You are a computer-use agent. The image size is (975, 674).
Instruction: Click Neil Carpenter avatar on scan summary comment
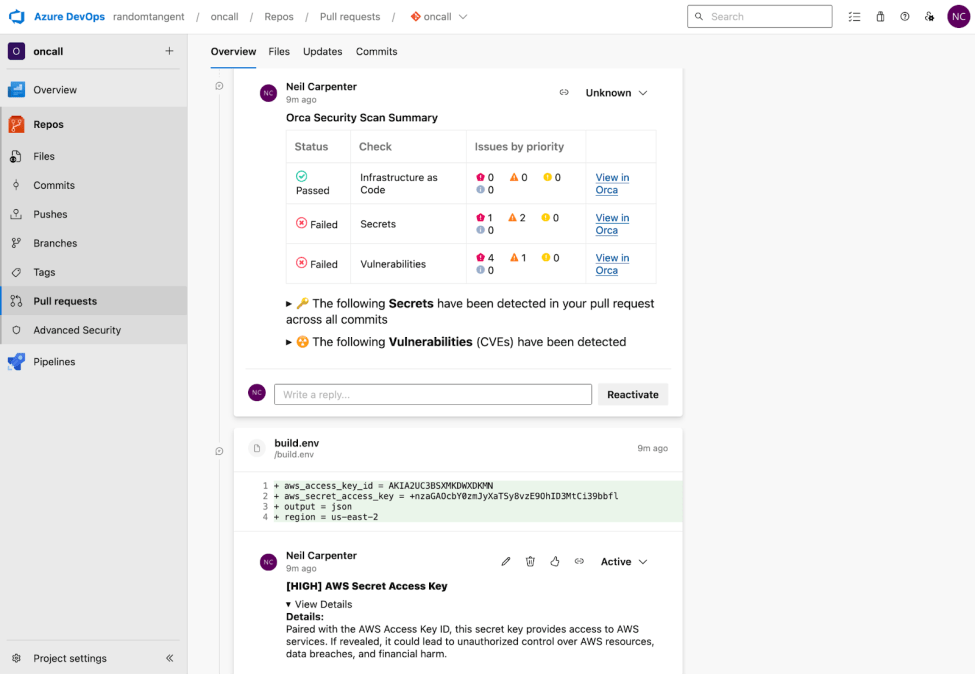point(268,93)
